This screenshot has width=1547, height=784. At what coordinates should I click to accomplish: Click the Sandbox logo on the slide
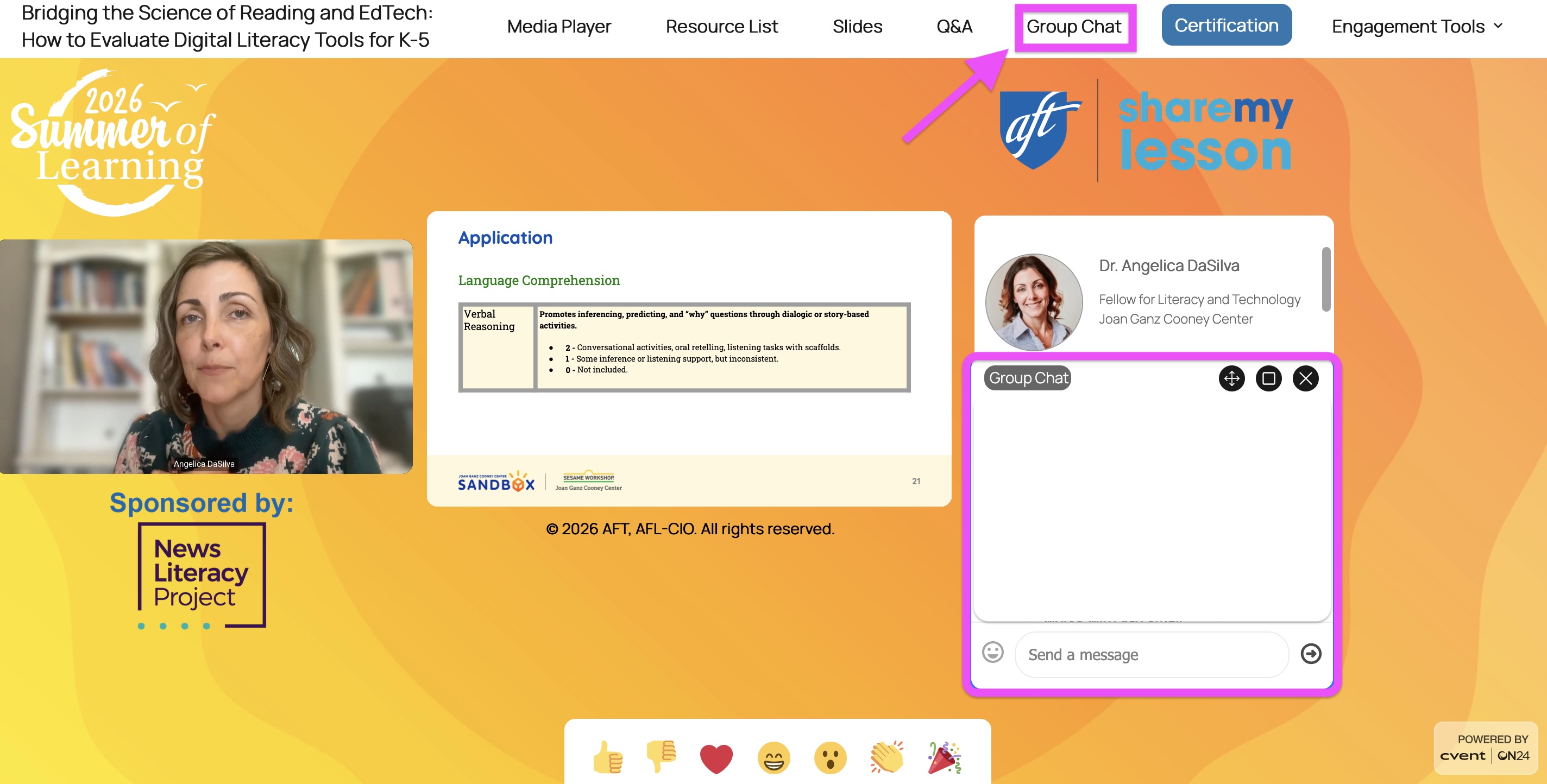click(496, 481)
